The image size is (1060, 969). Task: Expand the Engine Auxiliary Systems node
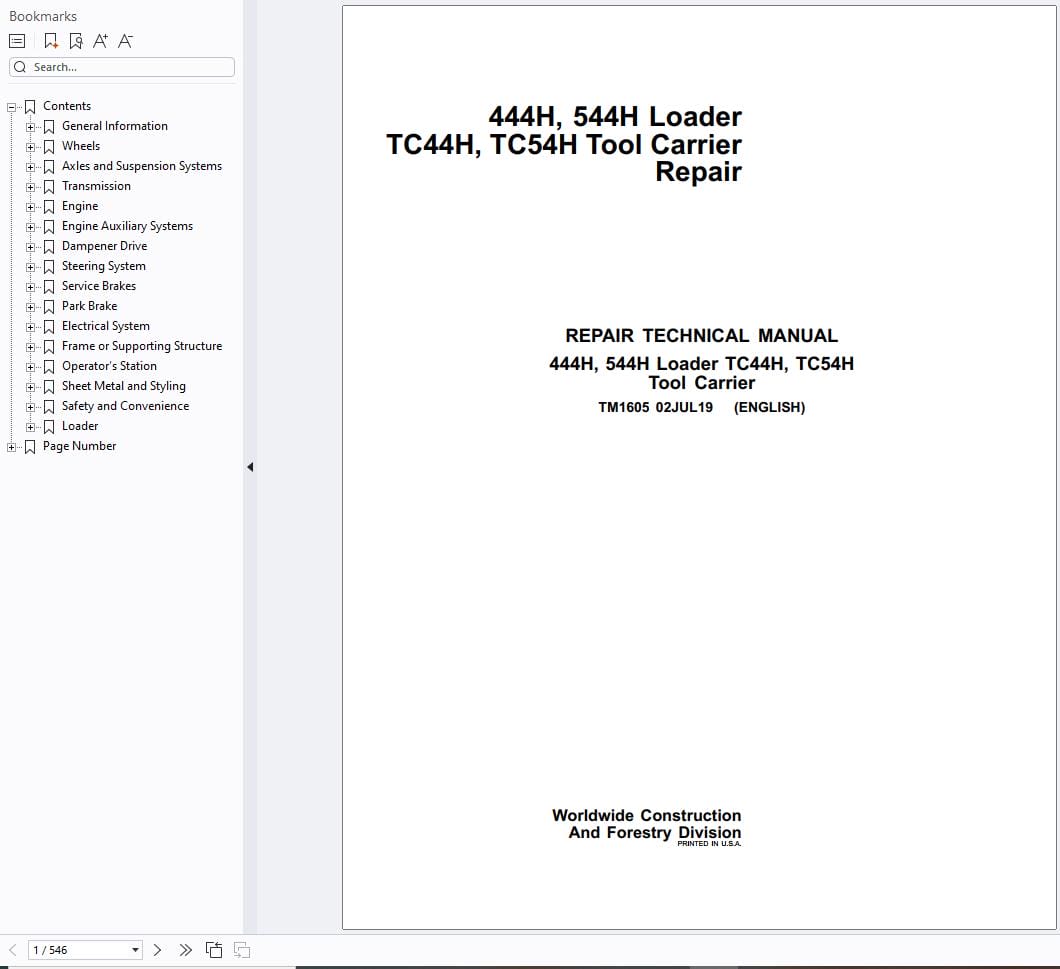30,227
